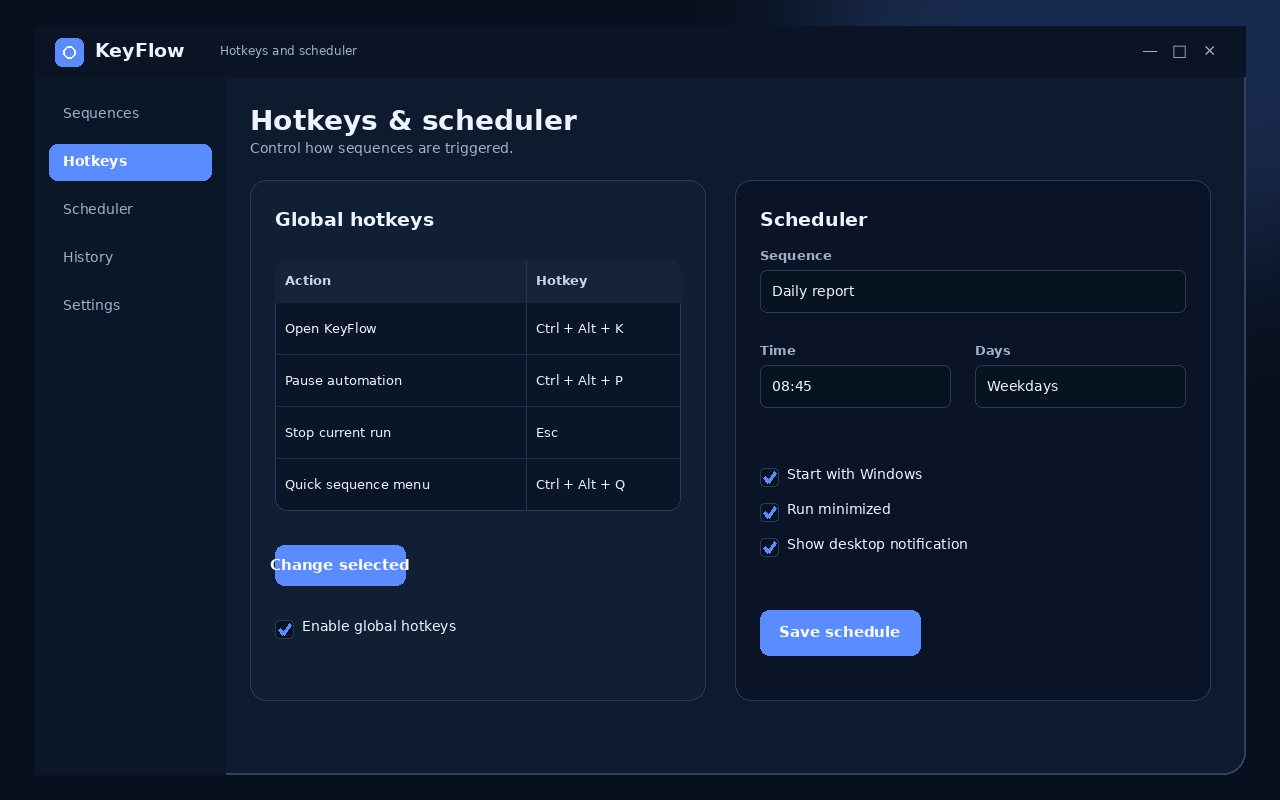
Task: Click the Esc hotkey cell
Action: point(603,433)
